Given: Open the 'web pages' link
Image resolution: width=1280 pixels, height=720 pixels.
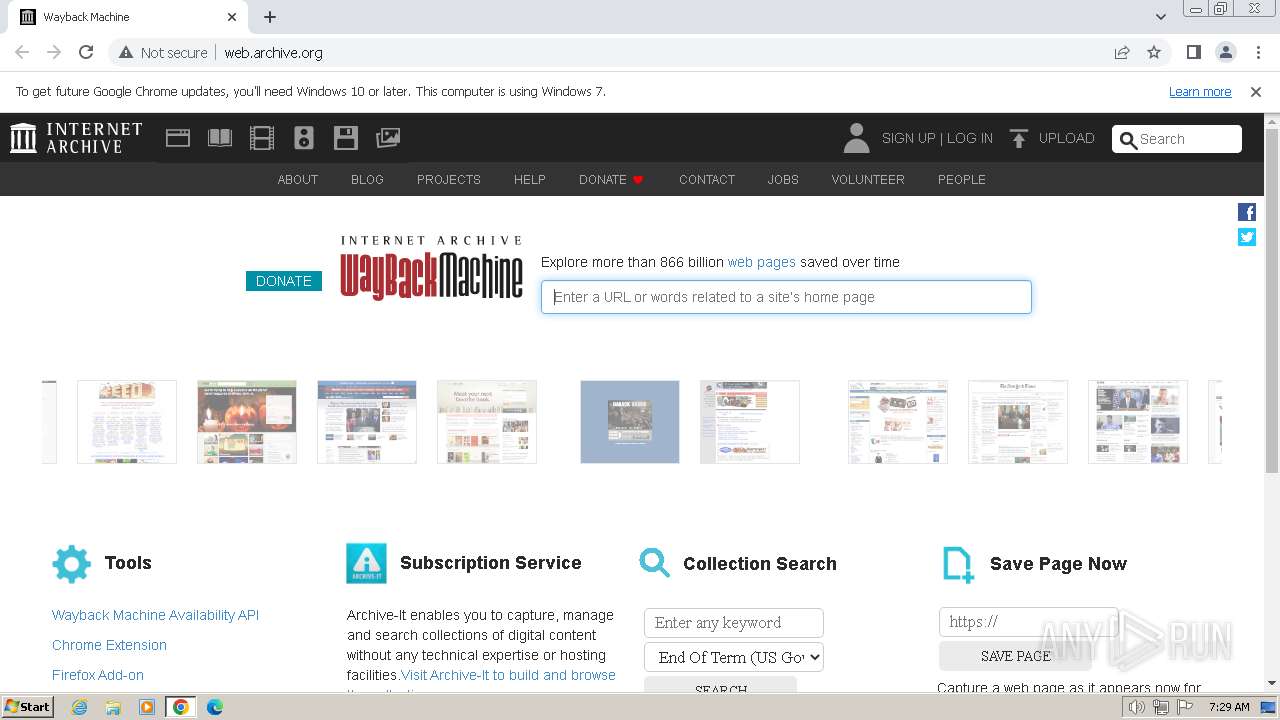Looking at the screenshot, I should click(x=762, y=262).
